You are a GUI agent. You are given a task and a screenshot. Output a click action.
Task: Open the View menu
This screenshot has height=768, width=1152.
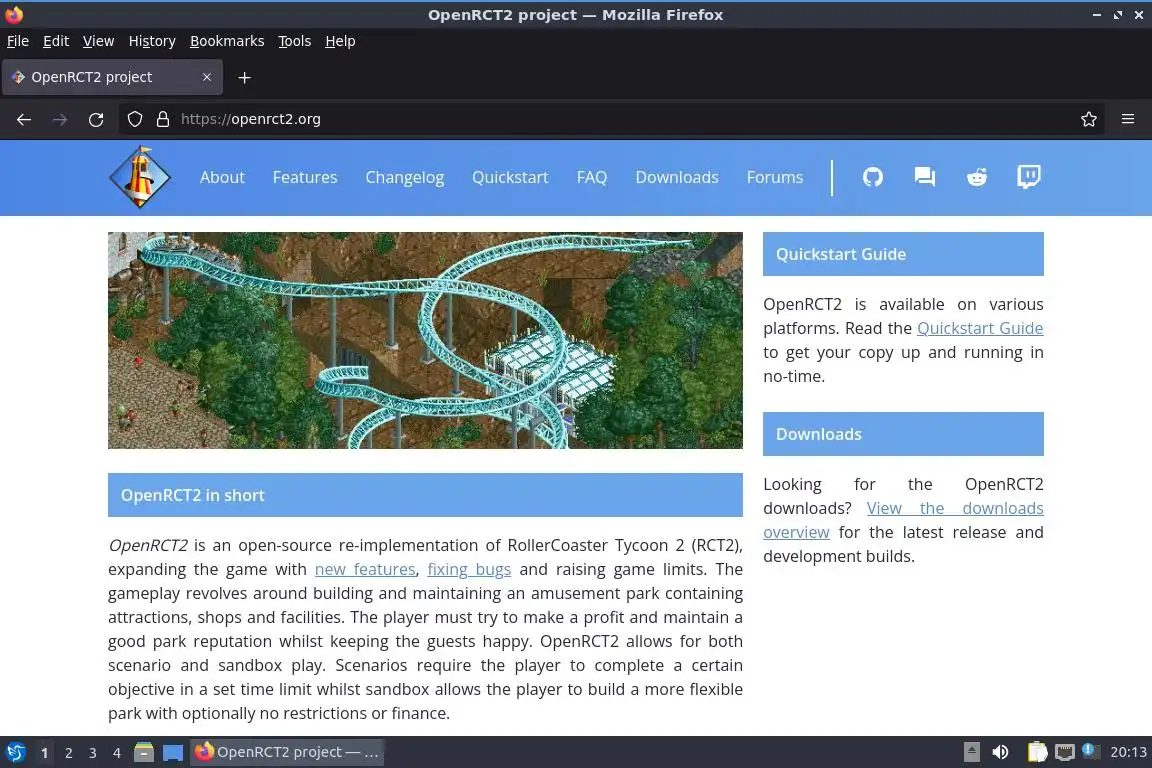tap(98, 41)
